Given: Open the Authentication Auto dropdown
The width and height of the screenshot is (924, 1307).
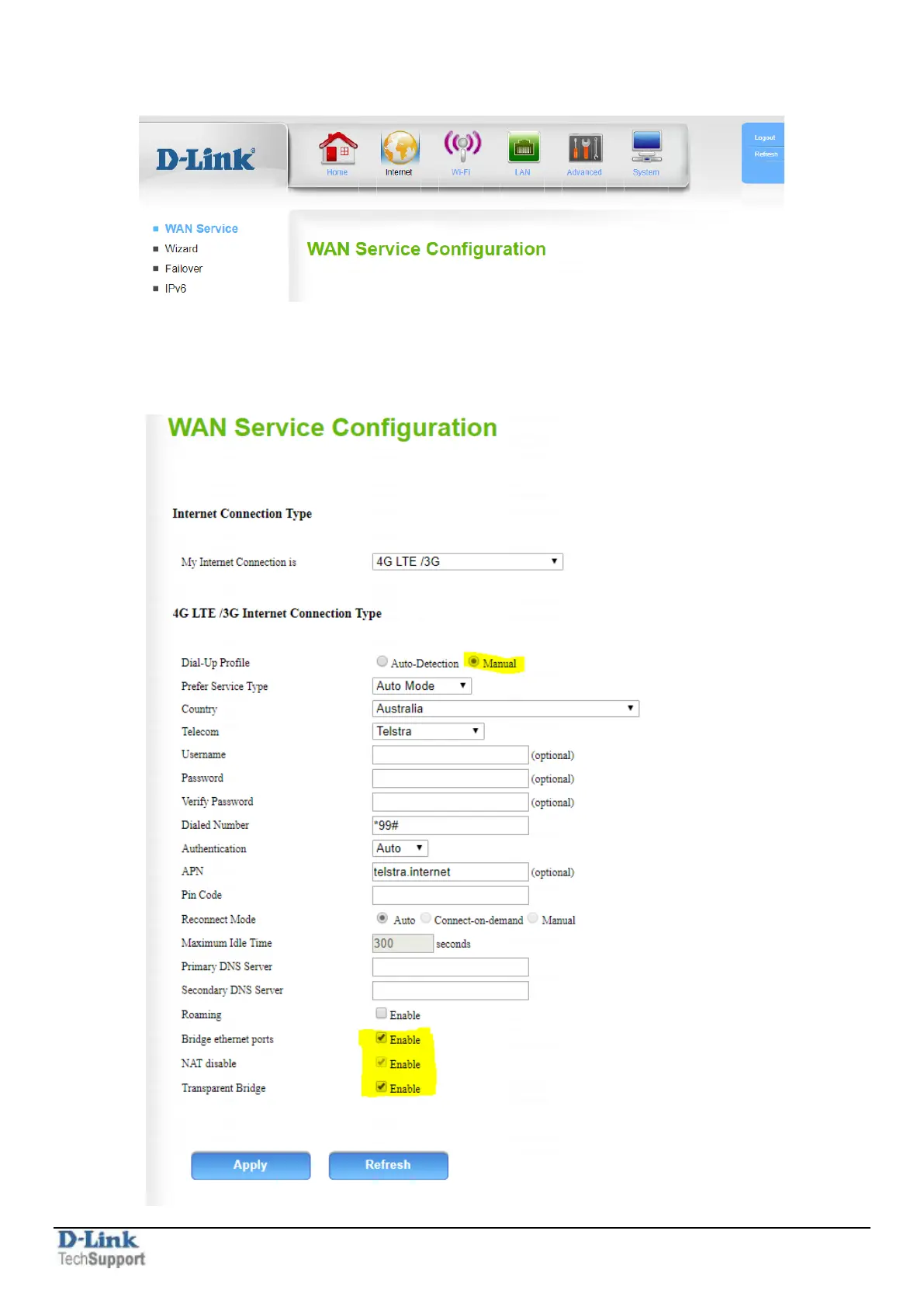Looking at the screenshot, I should coord(400,848).
